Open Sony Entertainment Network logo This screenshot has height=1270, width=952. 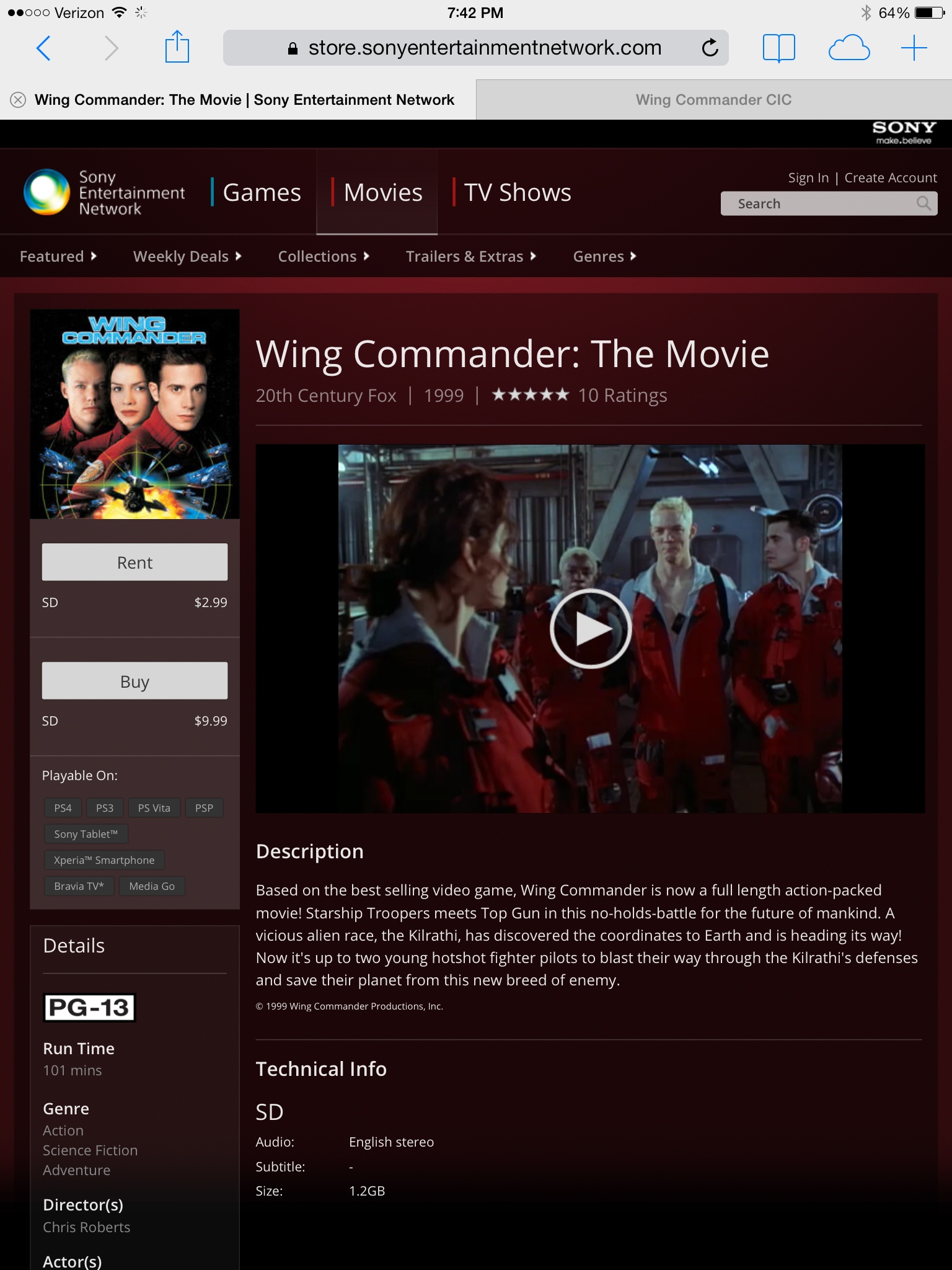(104, 192)
